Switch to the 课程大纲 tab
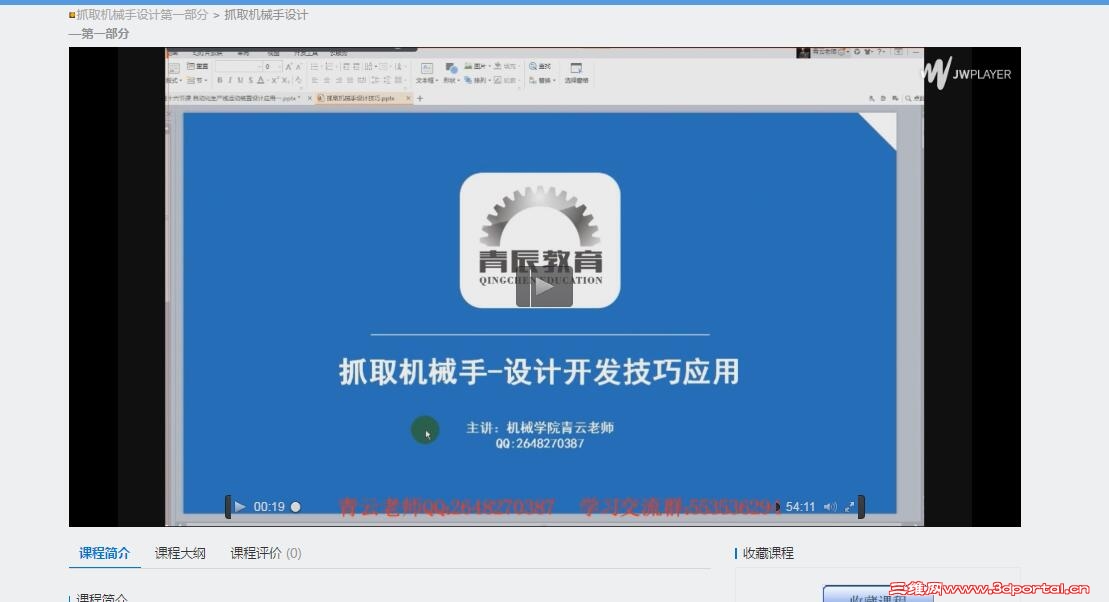This screenshot has height=602, width=1109. coord(180,553)
